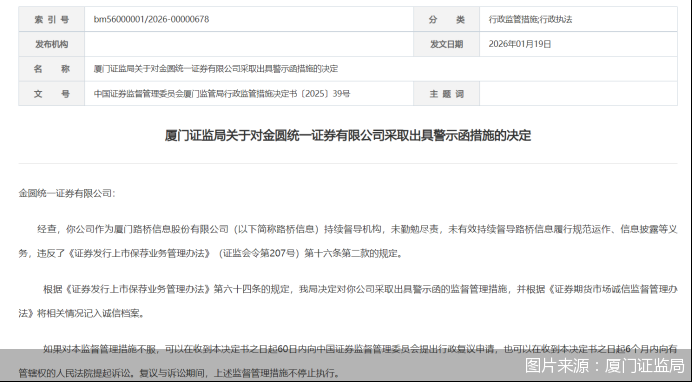
Task: Click the salutation 金圆统一证券有限公司:
Action: tap(67, 193)
